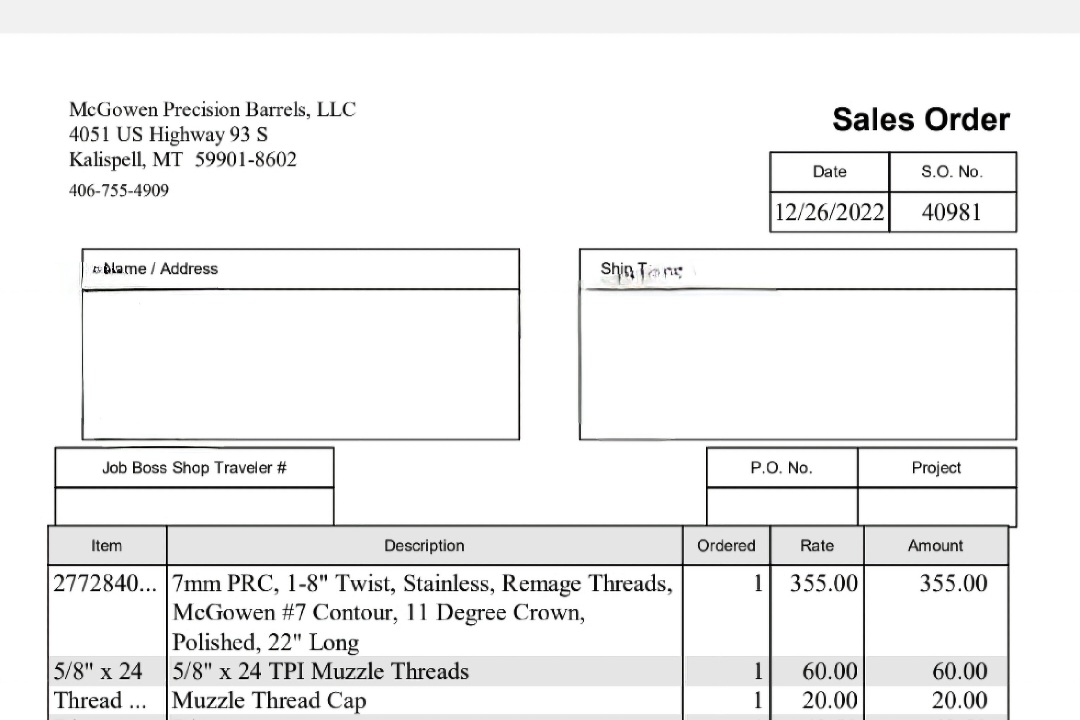Select the order date 12/26/2022
This screenshot has height=720, width=1080.
[x=829, y=212]
